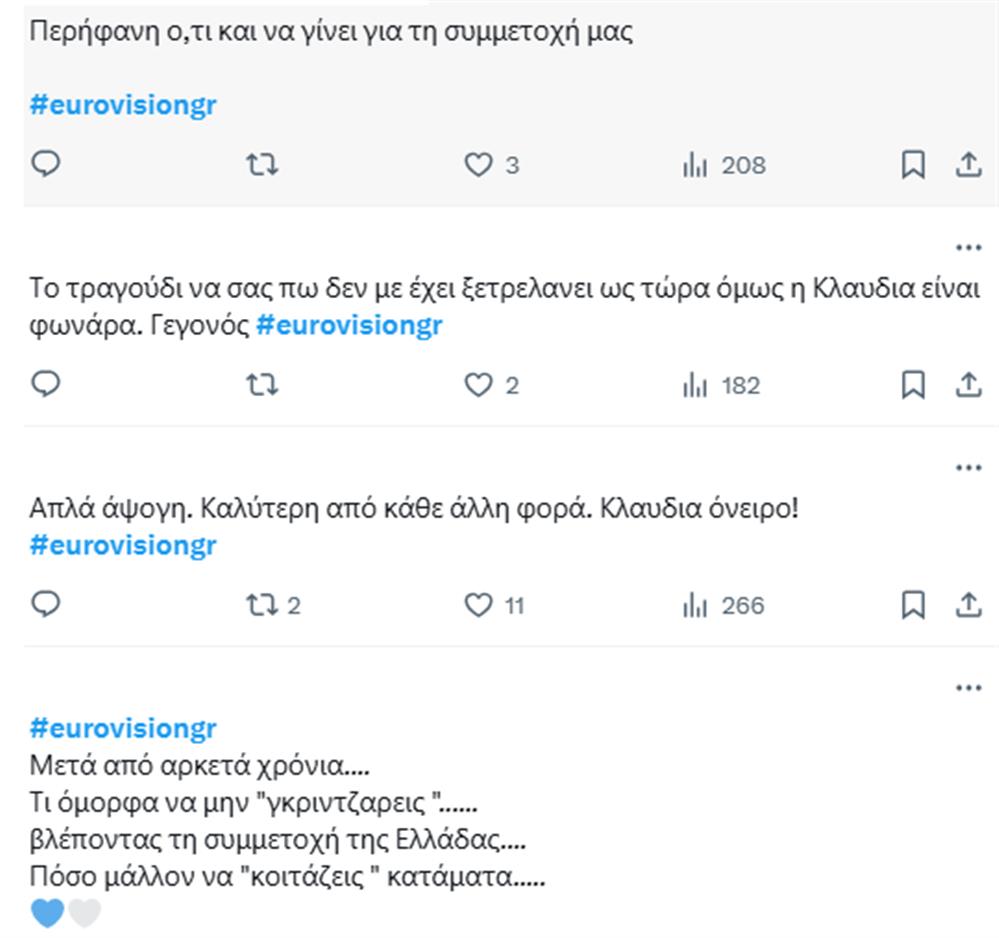Bookmark the first tweet
Screen dimensions: 999x938
tap(911, 165)
